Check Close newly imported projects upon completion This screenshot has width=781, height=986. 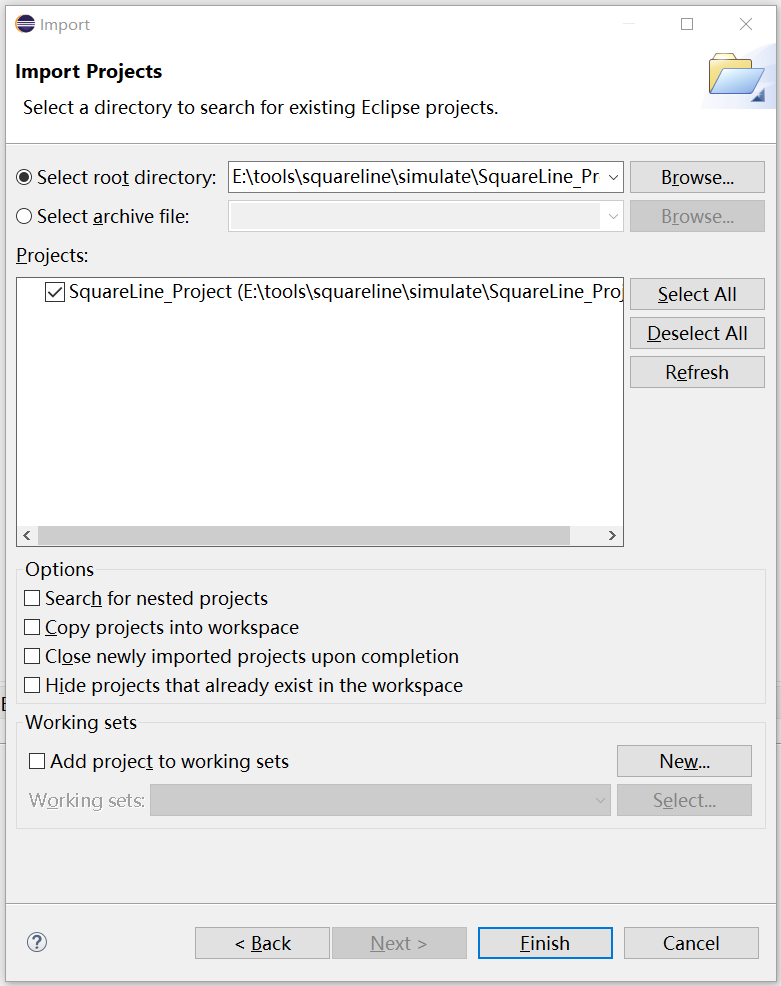(x=32, y=656)
